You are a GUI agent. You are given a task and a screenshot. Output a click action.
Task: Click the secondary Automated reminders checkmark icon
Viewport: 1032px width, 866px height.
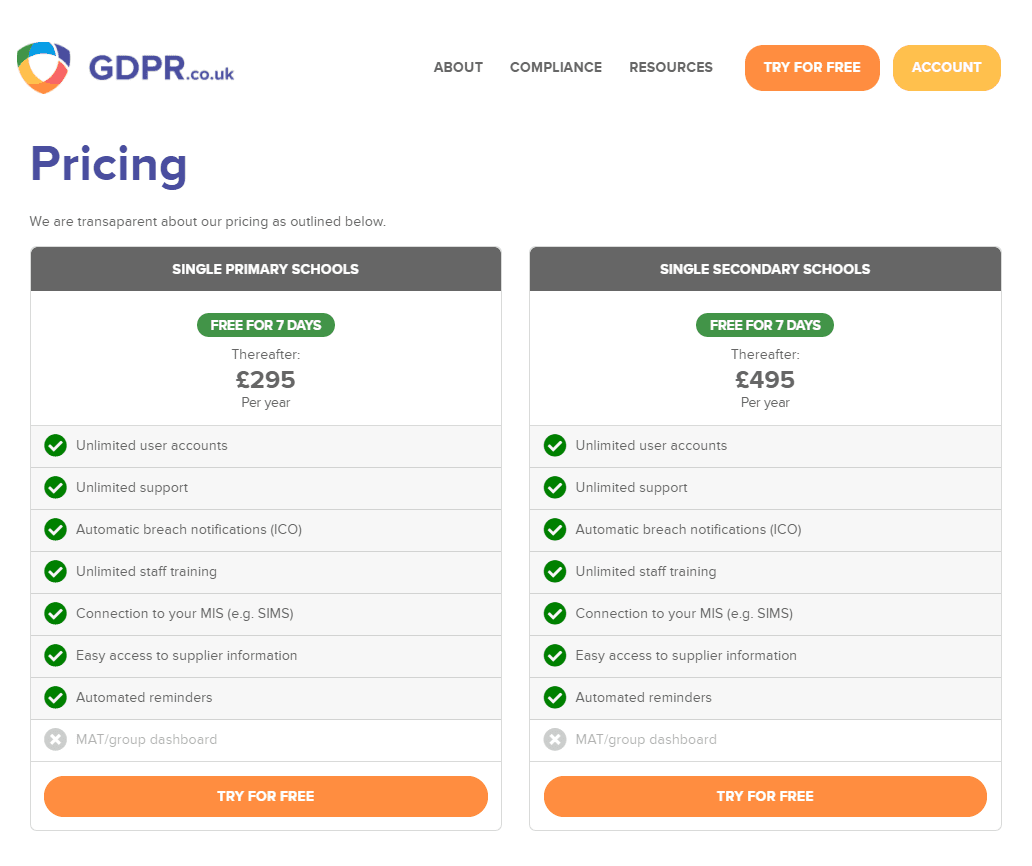(555, 698)
